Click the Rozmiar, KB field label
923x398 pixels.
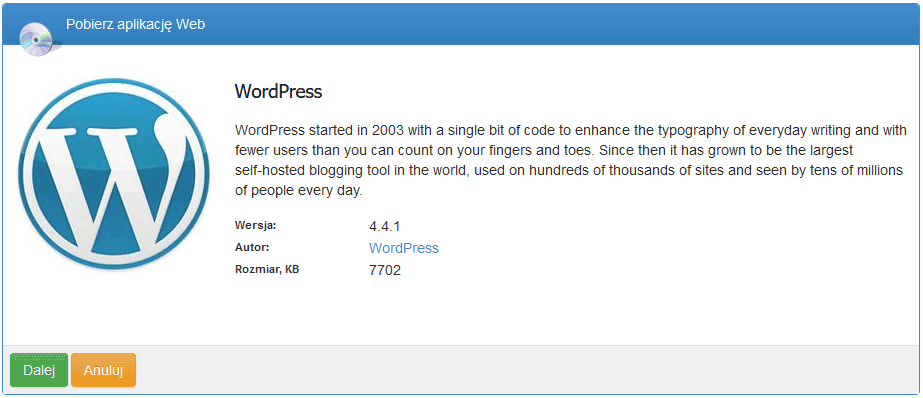coord(267,270)
